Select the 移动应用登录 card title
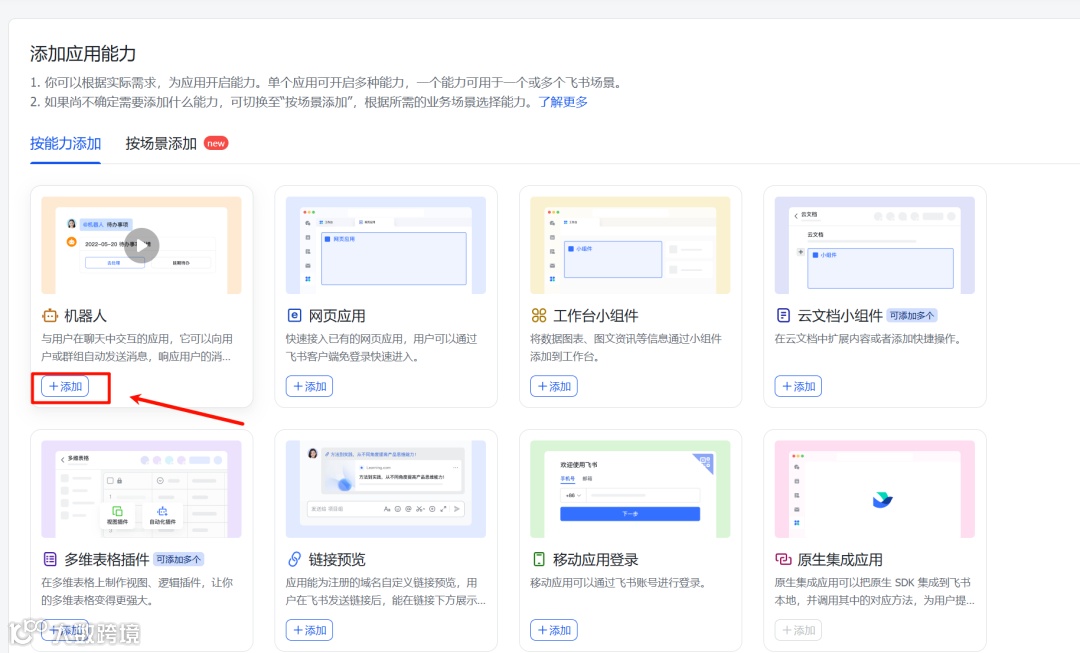Image resolution: width=1080 pixels, height=653 pixels. (x=596, y=559)
